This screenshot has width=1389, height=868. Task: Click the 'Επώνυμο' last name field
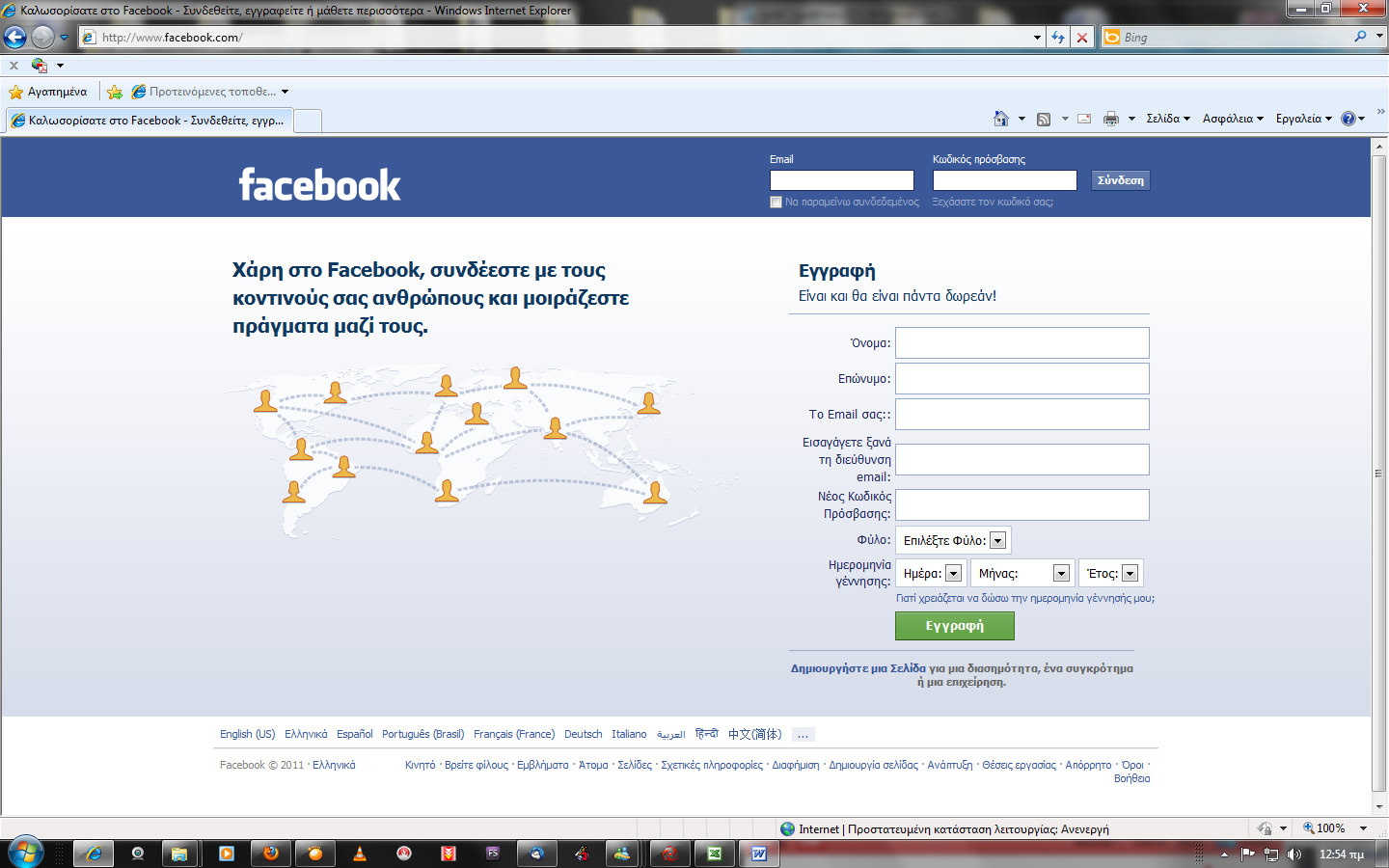(1022, 378)
